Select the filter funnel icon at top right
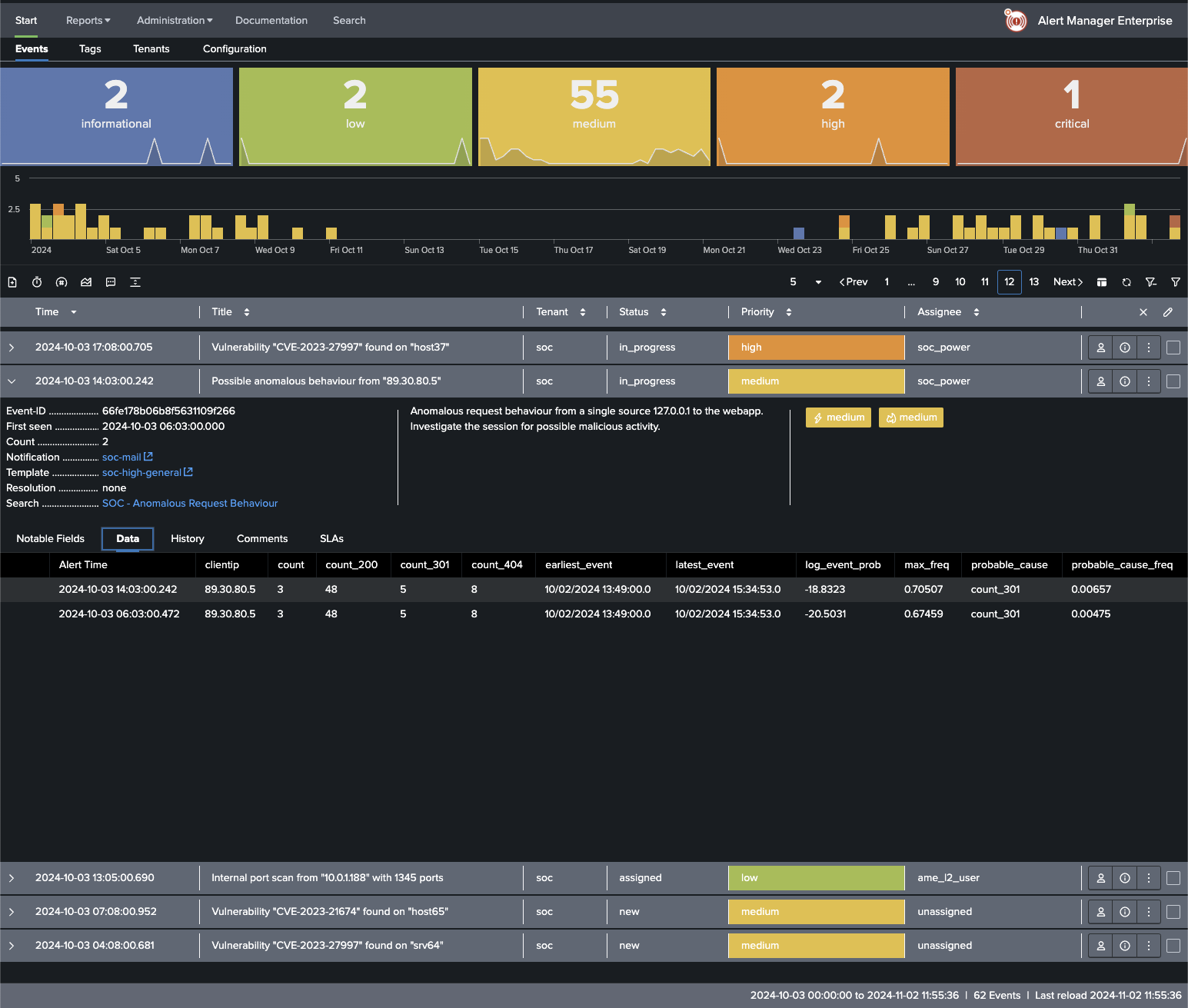 tap(1176, 282)
